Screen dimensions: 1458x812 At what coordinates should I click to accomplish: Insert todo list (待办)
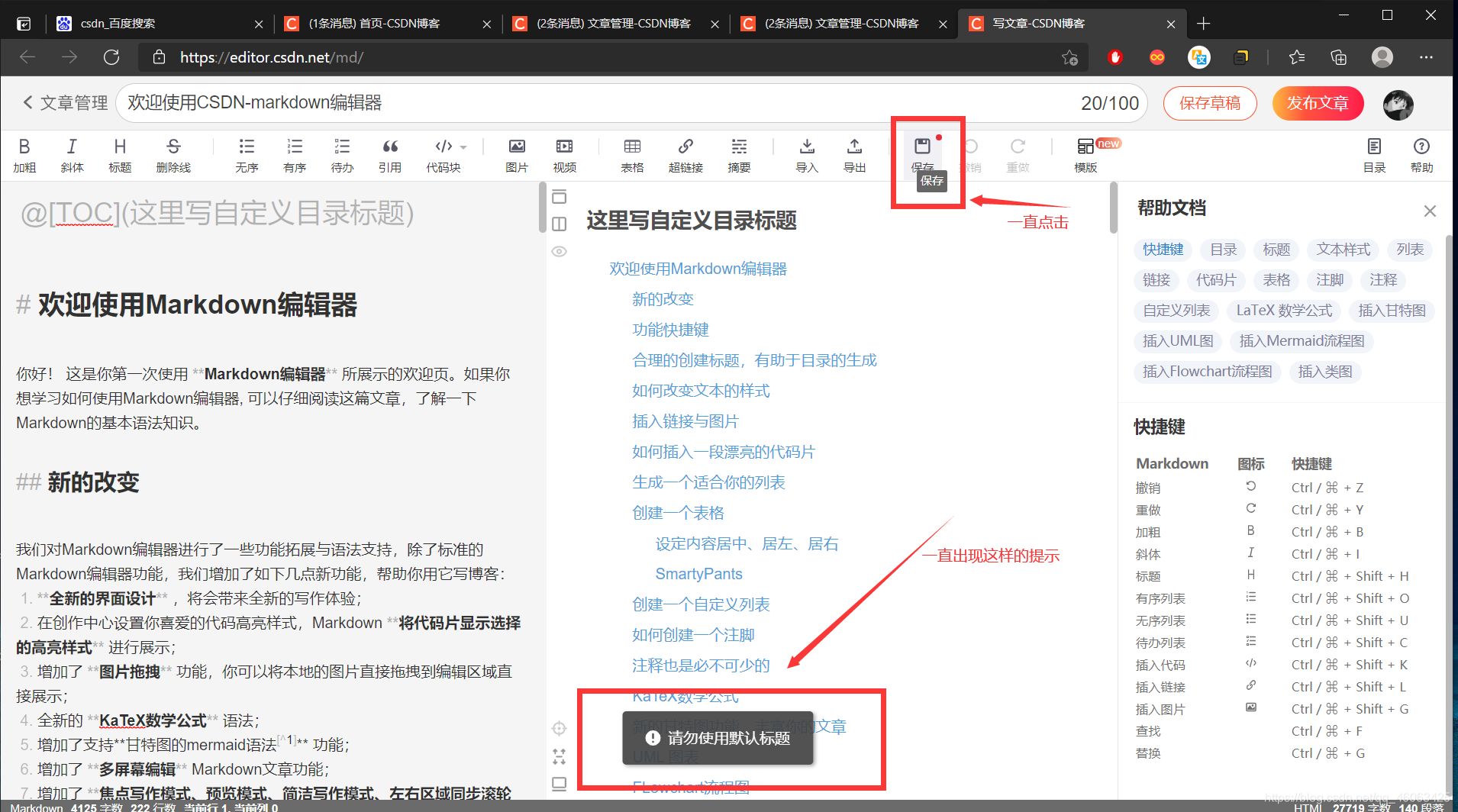[x=342, y=155]
